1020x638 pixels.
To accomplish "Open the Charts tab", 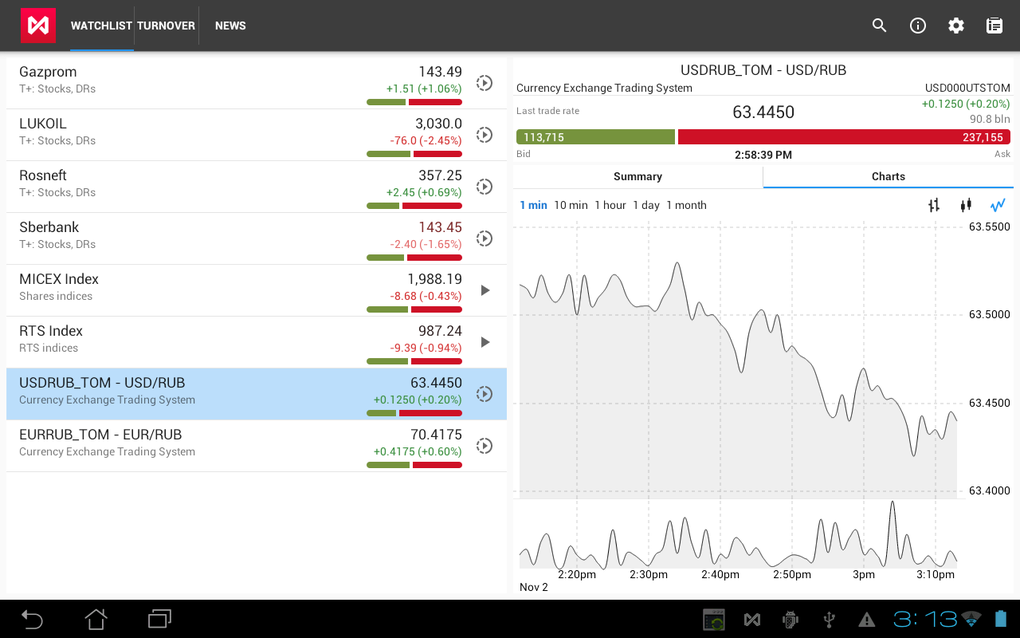I will (888, 176).
